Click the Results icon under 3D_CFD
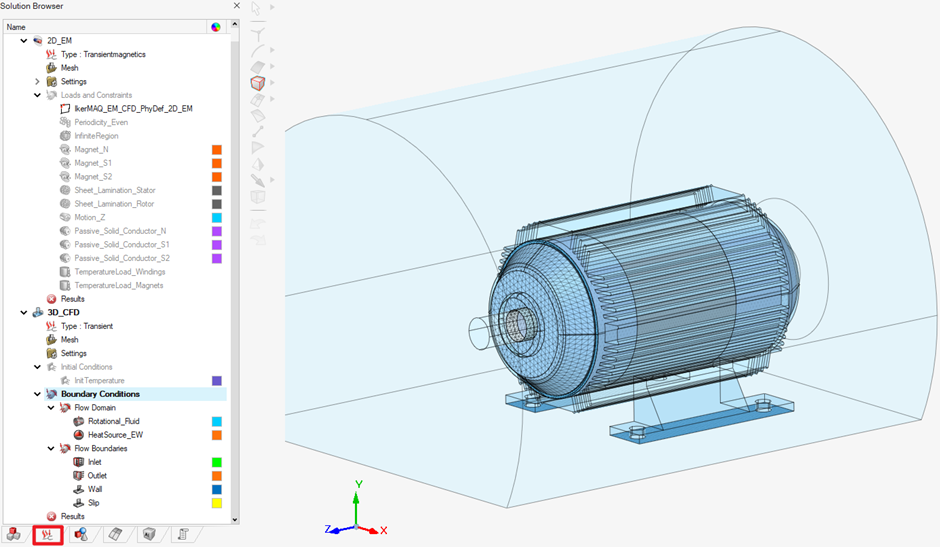Image resolution: width=940 pixels, height=547 pixels. point(51,516)
